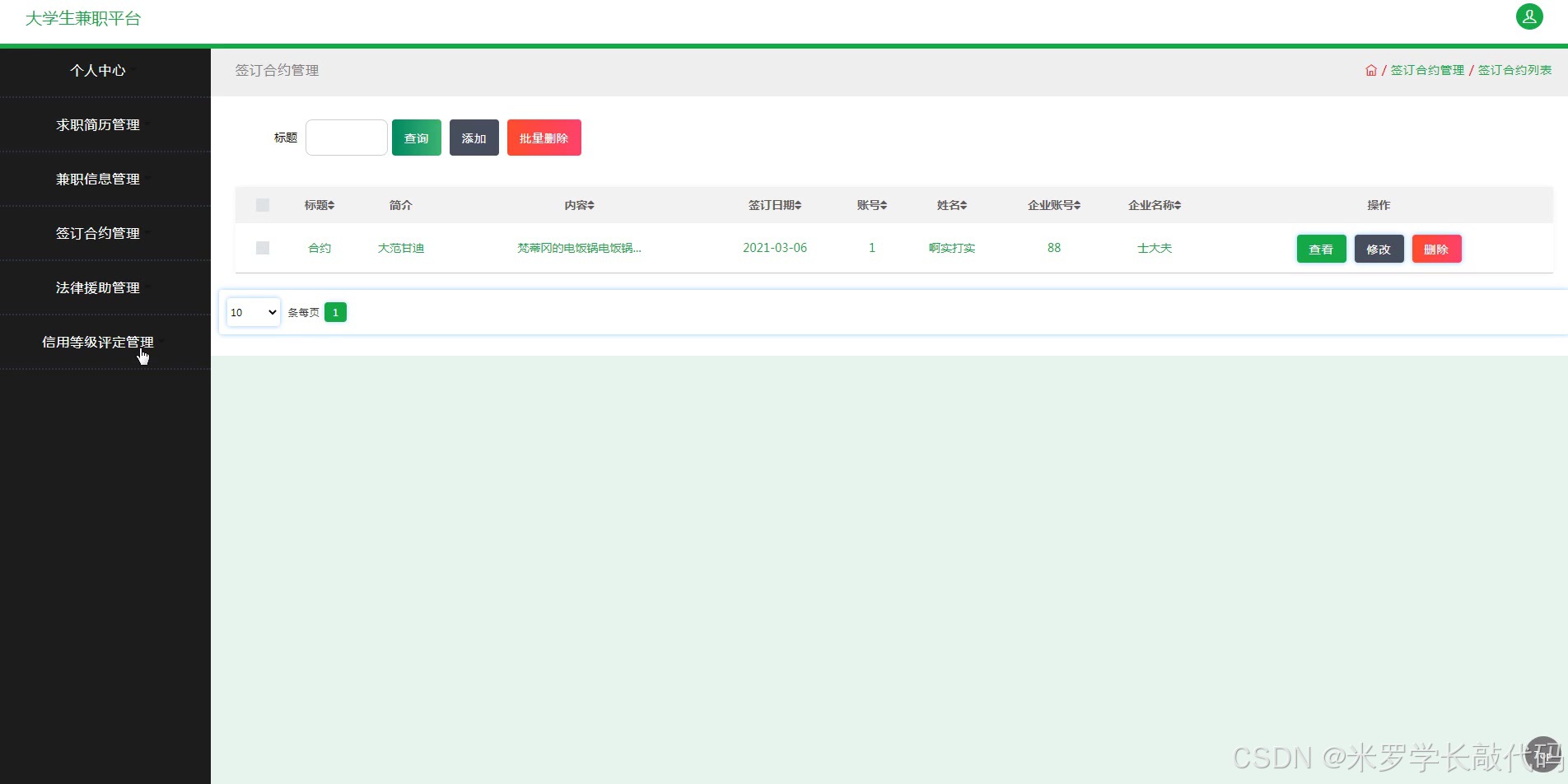Select the 大范甘迪 cell
Viewport: 1568px width, 784px height.
click(401, 248)
